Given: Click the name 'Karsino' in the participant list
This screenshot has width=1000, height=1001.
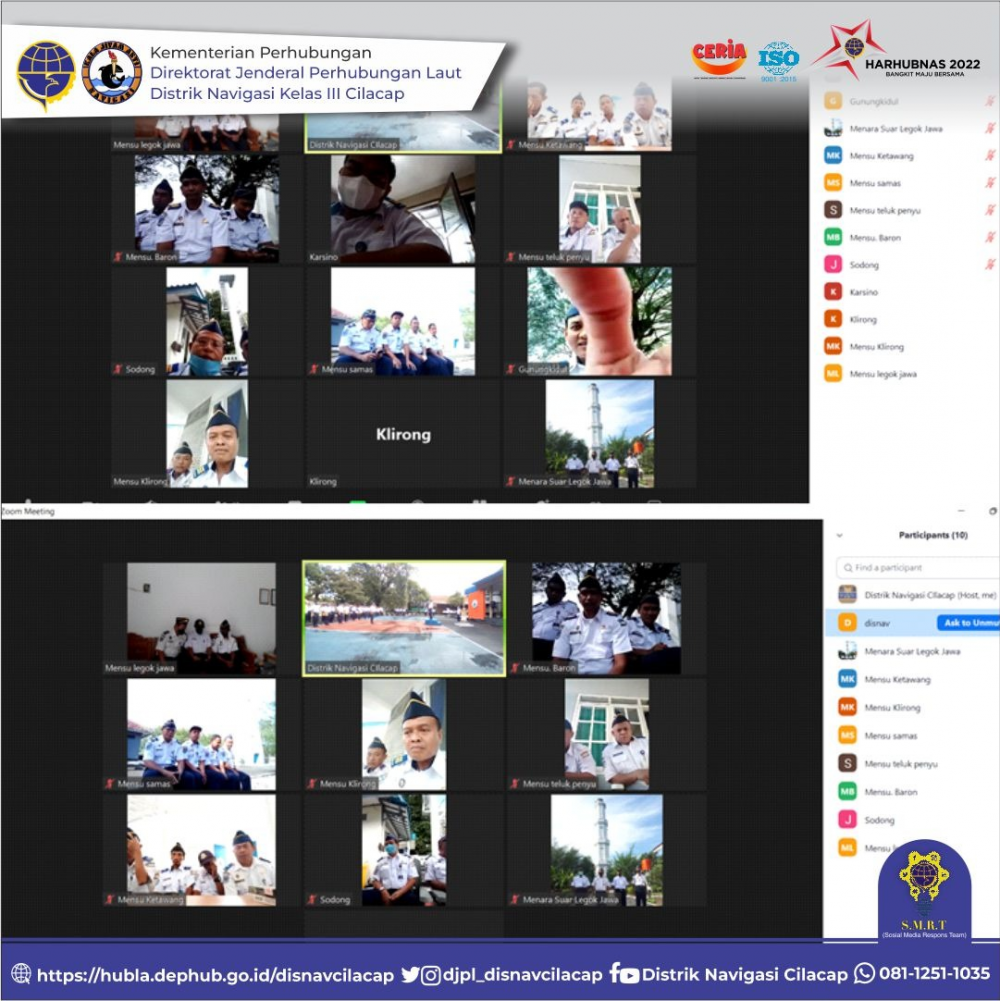Looking at the screenshot, I should [863, 292].
